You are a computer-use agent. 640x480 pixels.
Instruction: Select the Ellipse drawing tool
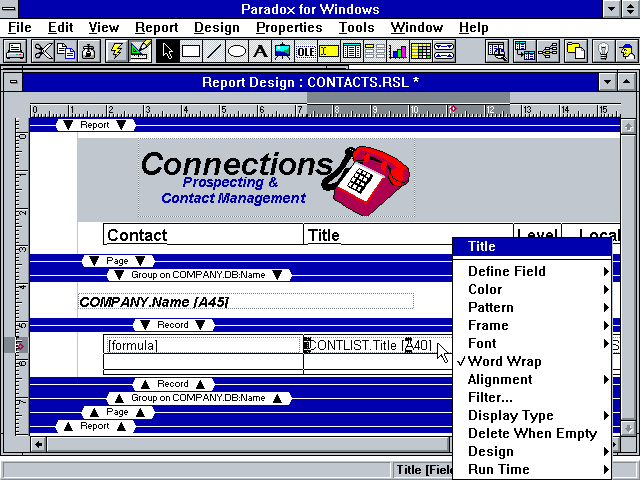coord(236,51)
